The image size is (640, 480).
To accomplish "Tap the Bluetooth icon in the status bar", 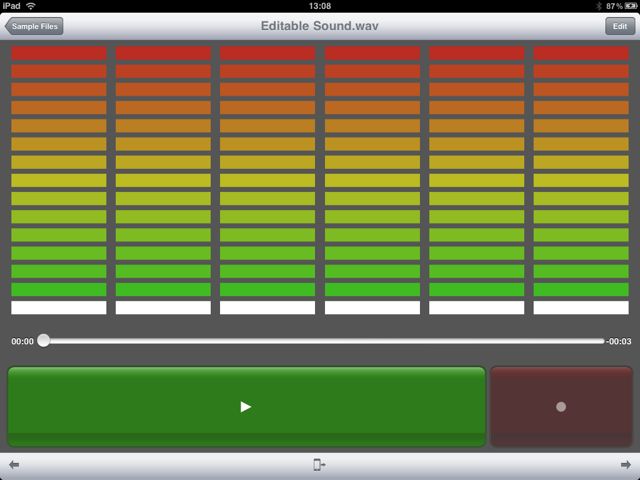I will coord(599,6).
